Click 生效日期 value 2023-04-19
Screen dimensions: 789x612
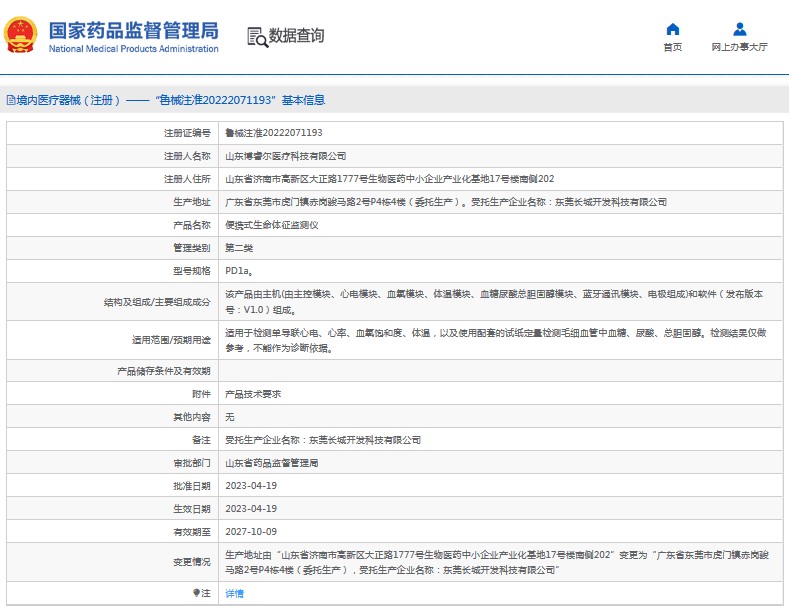click(251, 509)
